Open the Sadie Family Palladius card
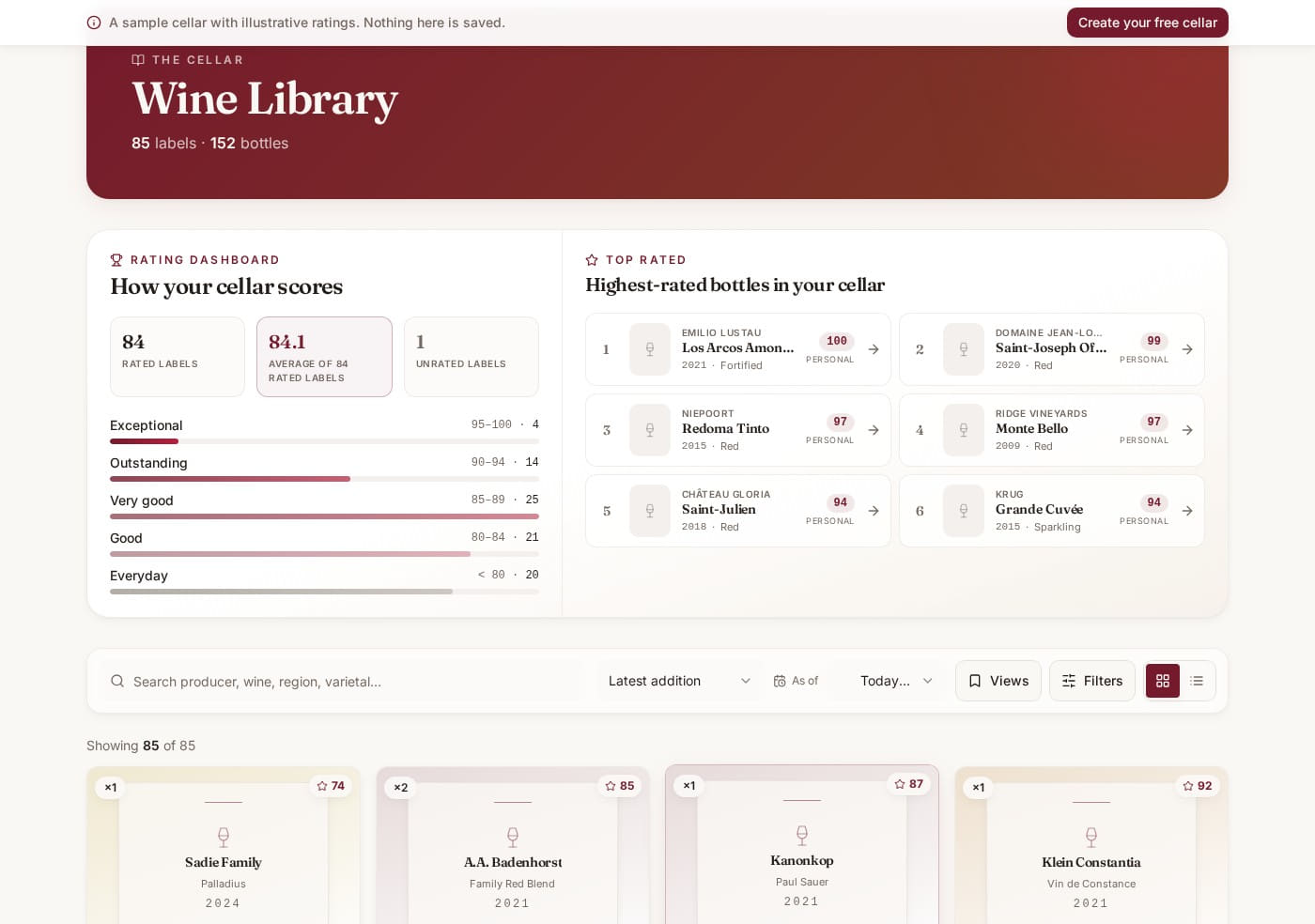 click(224, 846)
